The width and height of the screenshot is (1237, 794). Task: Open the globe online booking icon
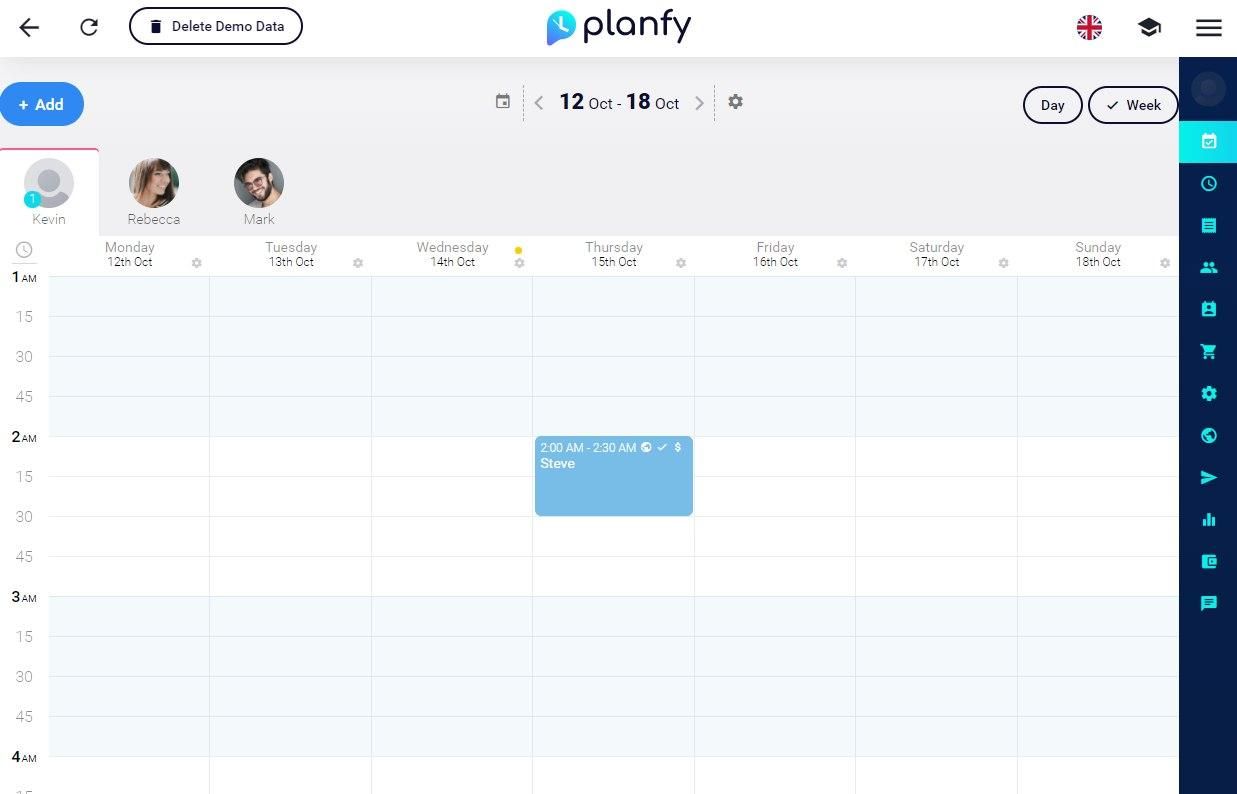[1209, 435]
